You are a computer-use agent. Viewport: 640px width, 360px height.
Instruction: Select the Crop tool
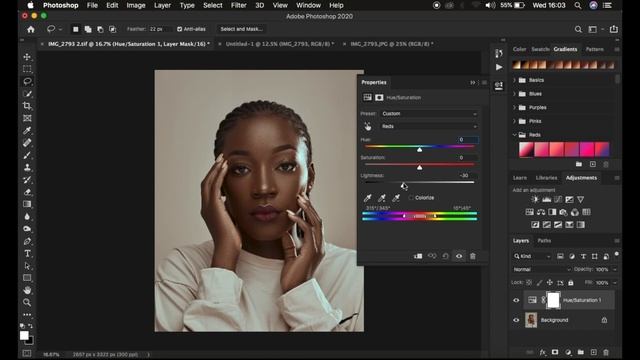27,106
